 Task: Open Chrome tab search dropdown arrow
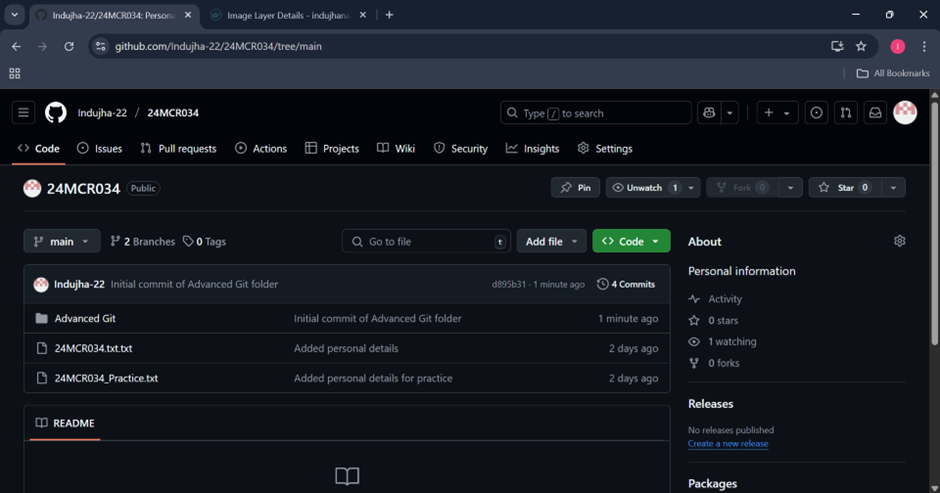14,15
